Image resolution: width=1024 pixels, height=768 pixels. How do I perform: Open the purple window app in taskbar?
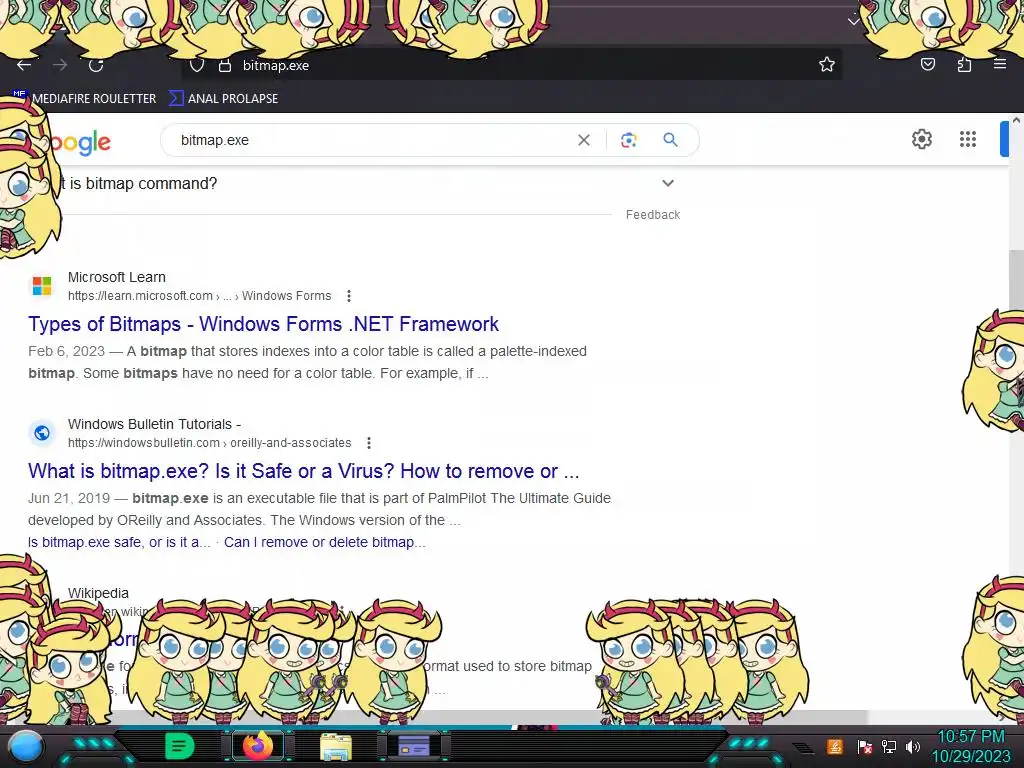tap(413, 745)
